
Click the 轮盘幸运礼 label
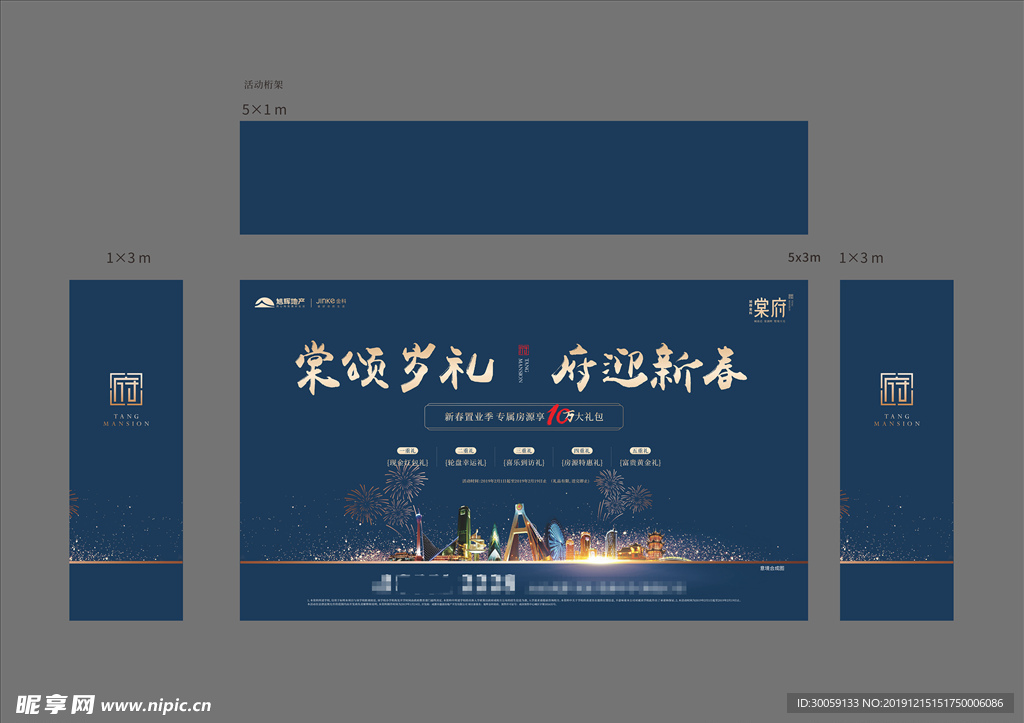point(465,463)
